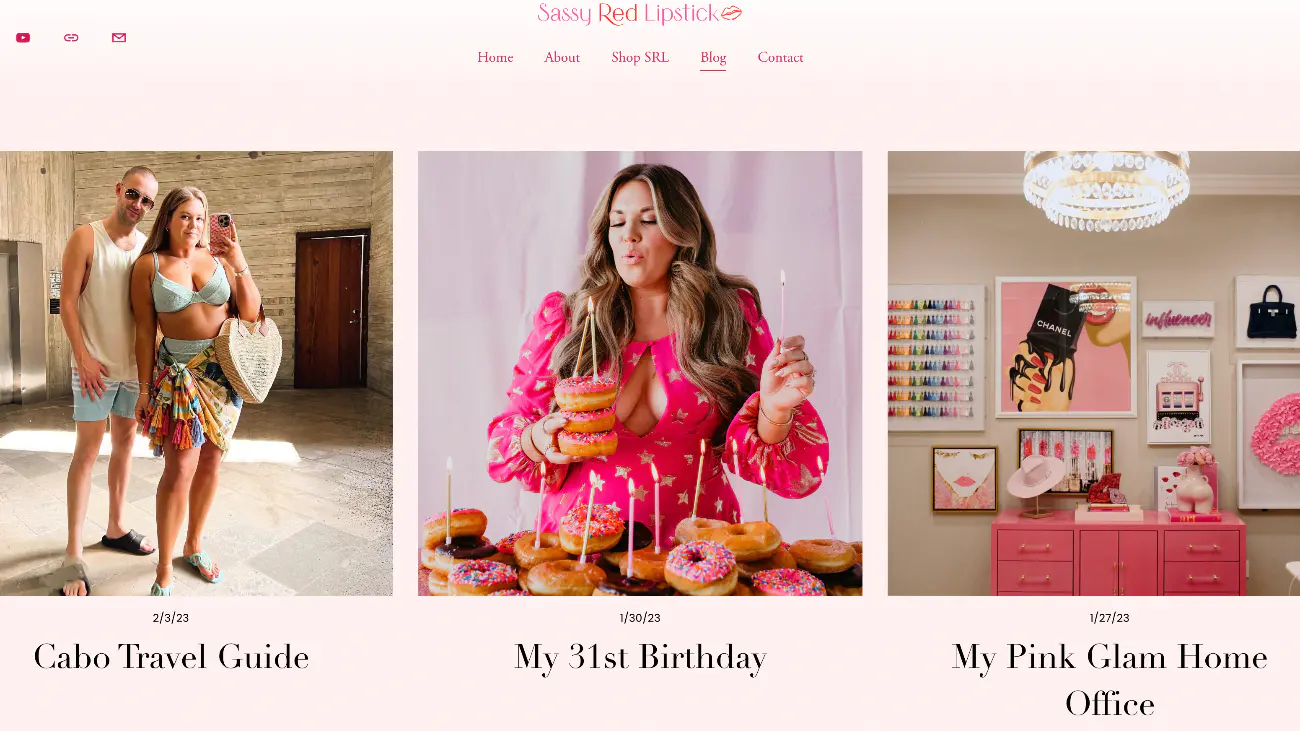
Task: Open the YouTube social icon
Action: pos(23,38)
